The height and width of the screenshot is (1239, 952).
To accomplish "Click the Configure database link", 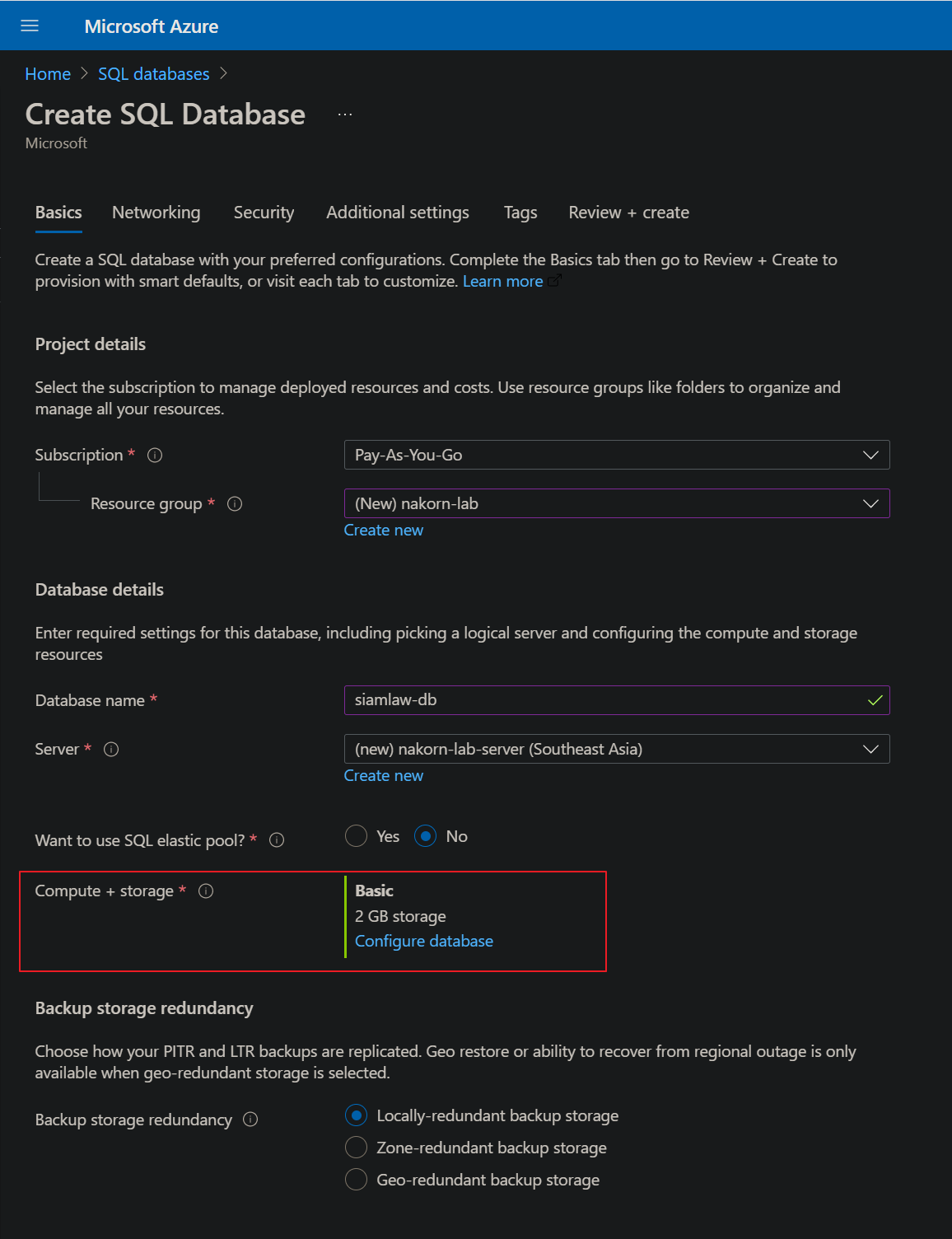I will [x=424, y=941].
